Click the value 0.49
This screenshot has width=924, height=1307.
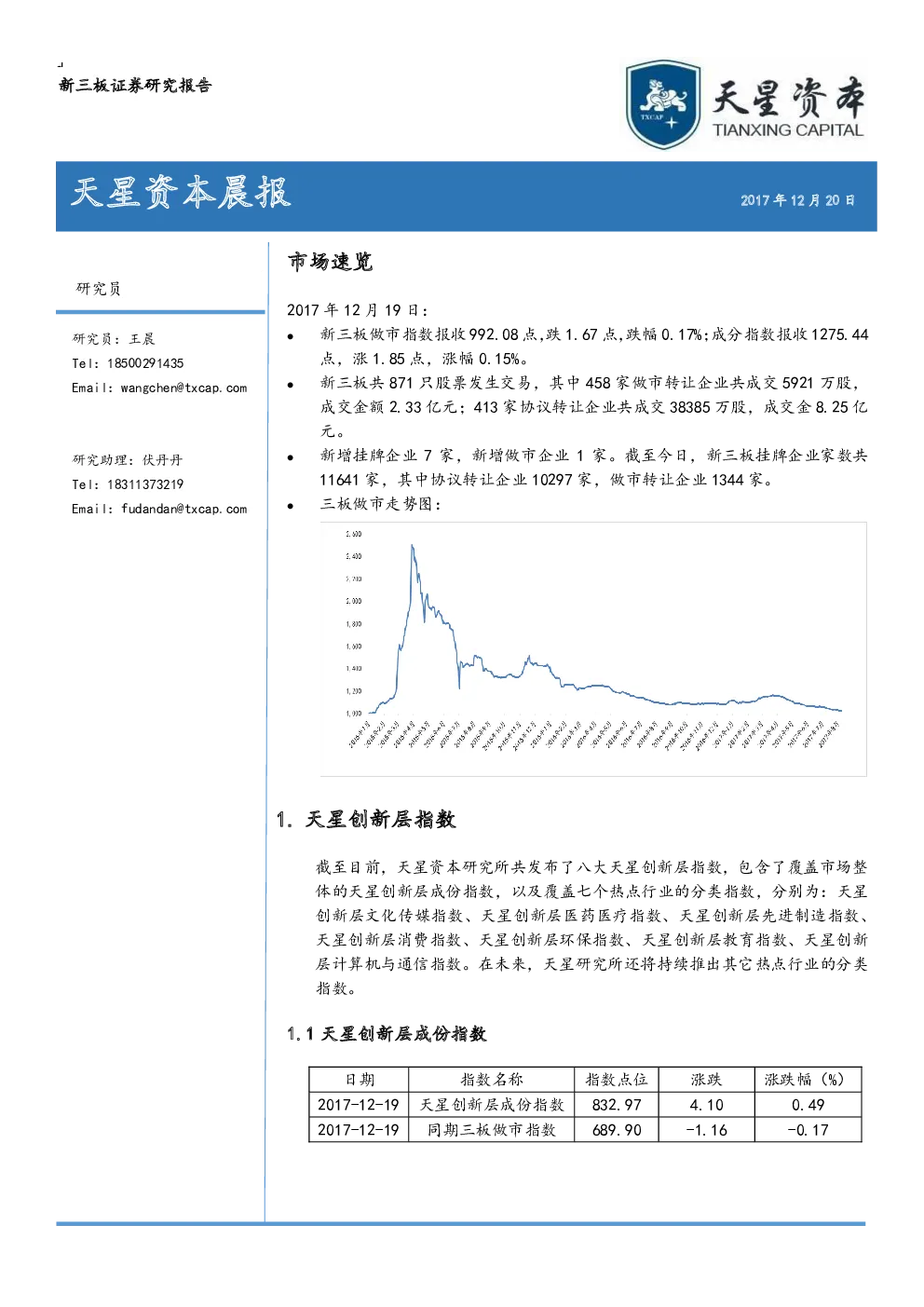tap(808, 1105)
